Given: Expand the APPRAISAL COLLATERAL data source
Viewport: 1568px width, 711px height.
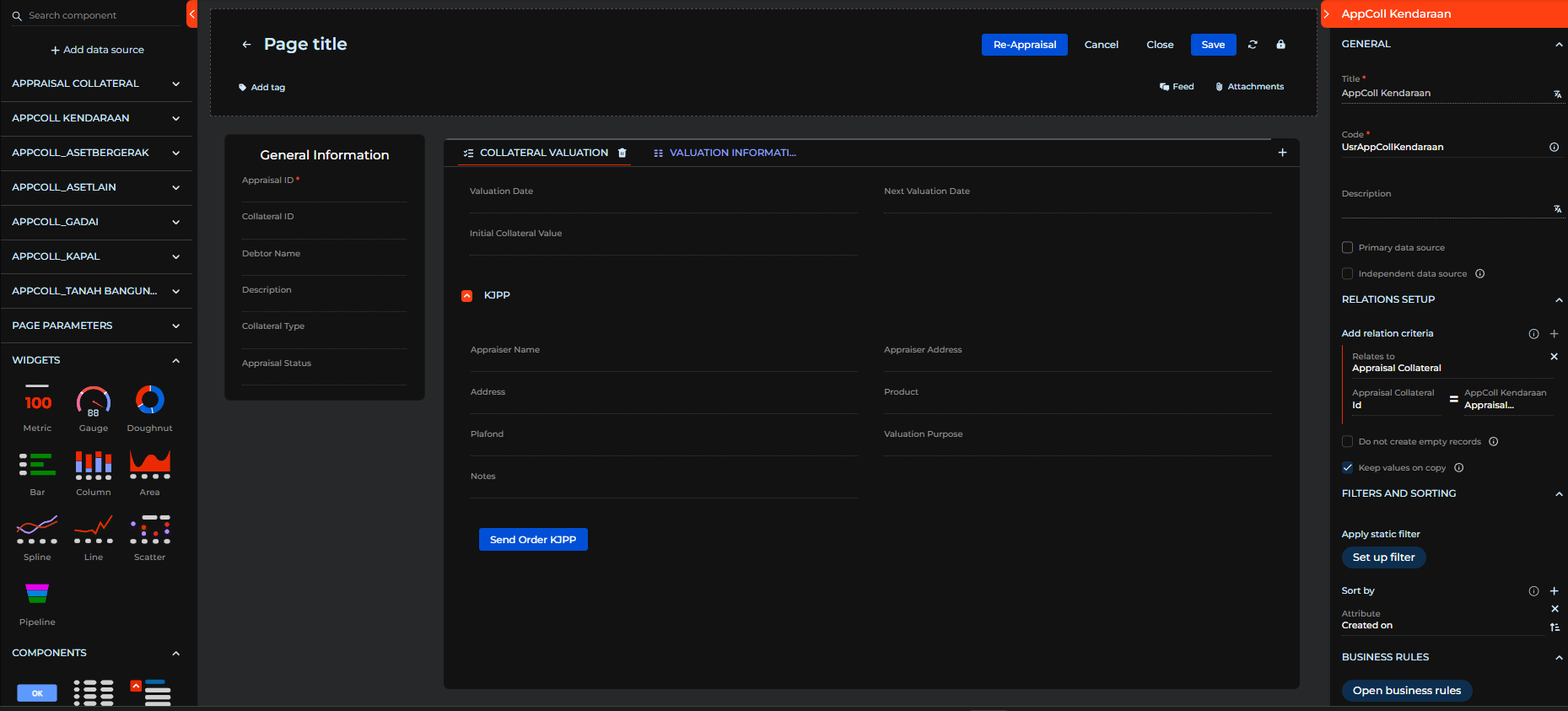Looking at the screenshot, I should [x=175, y=83].
